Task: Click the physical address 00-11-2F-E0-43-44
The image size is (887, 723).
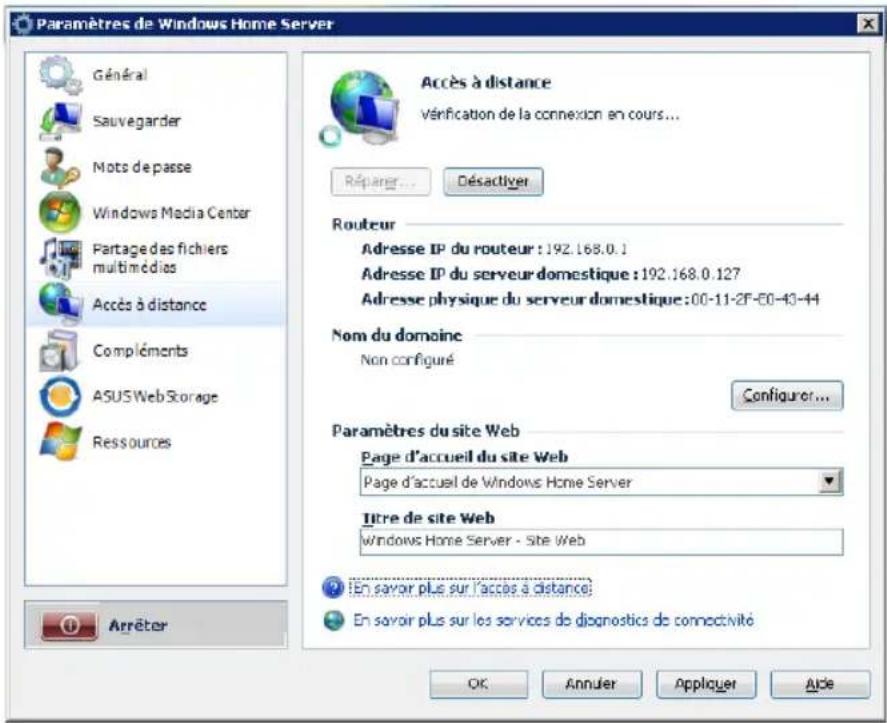Action: coord(755,299)
